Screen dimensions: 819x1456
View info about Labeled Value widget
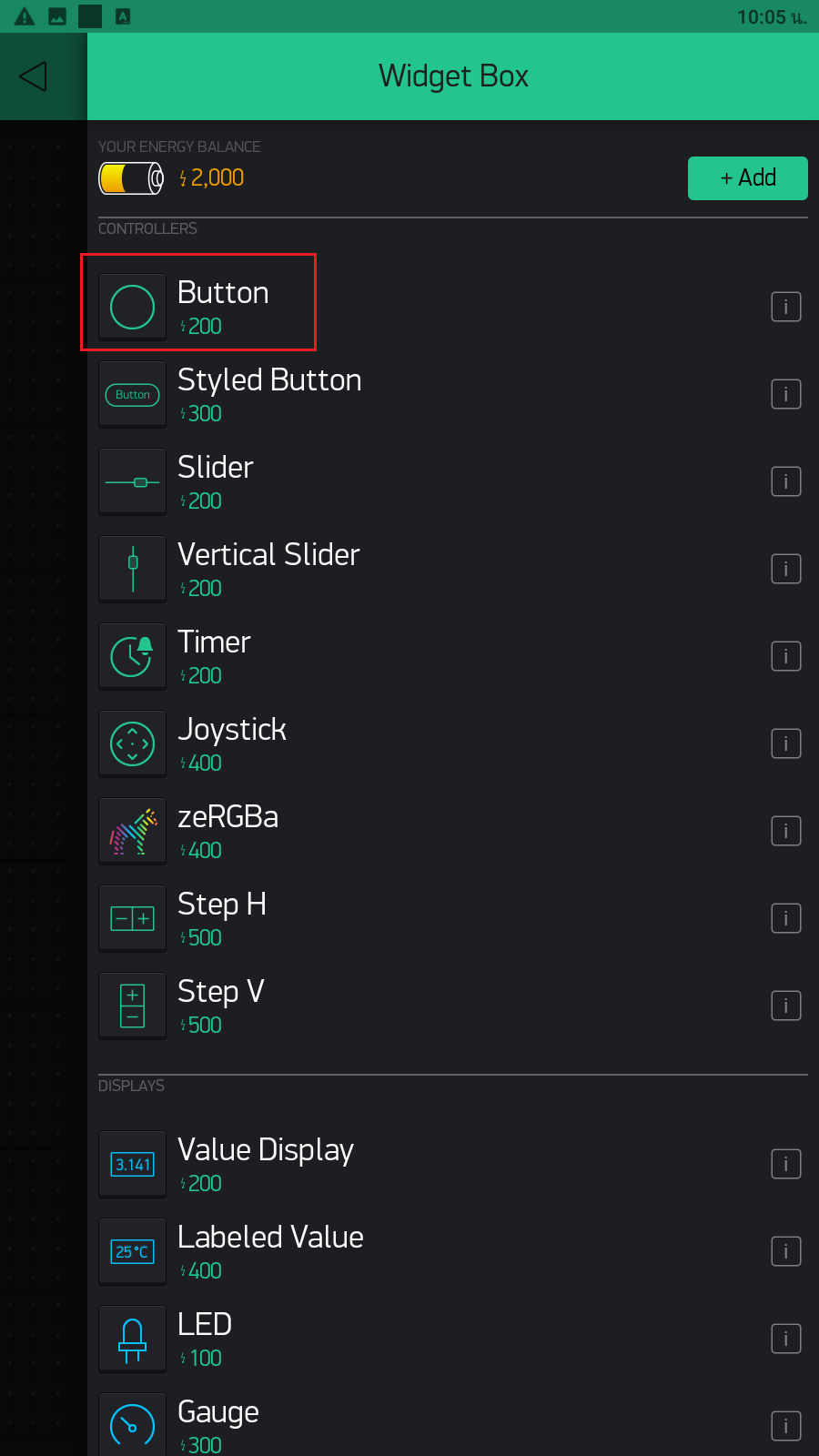click(786, 1251)
